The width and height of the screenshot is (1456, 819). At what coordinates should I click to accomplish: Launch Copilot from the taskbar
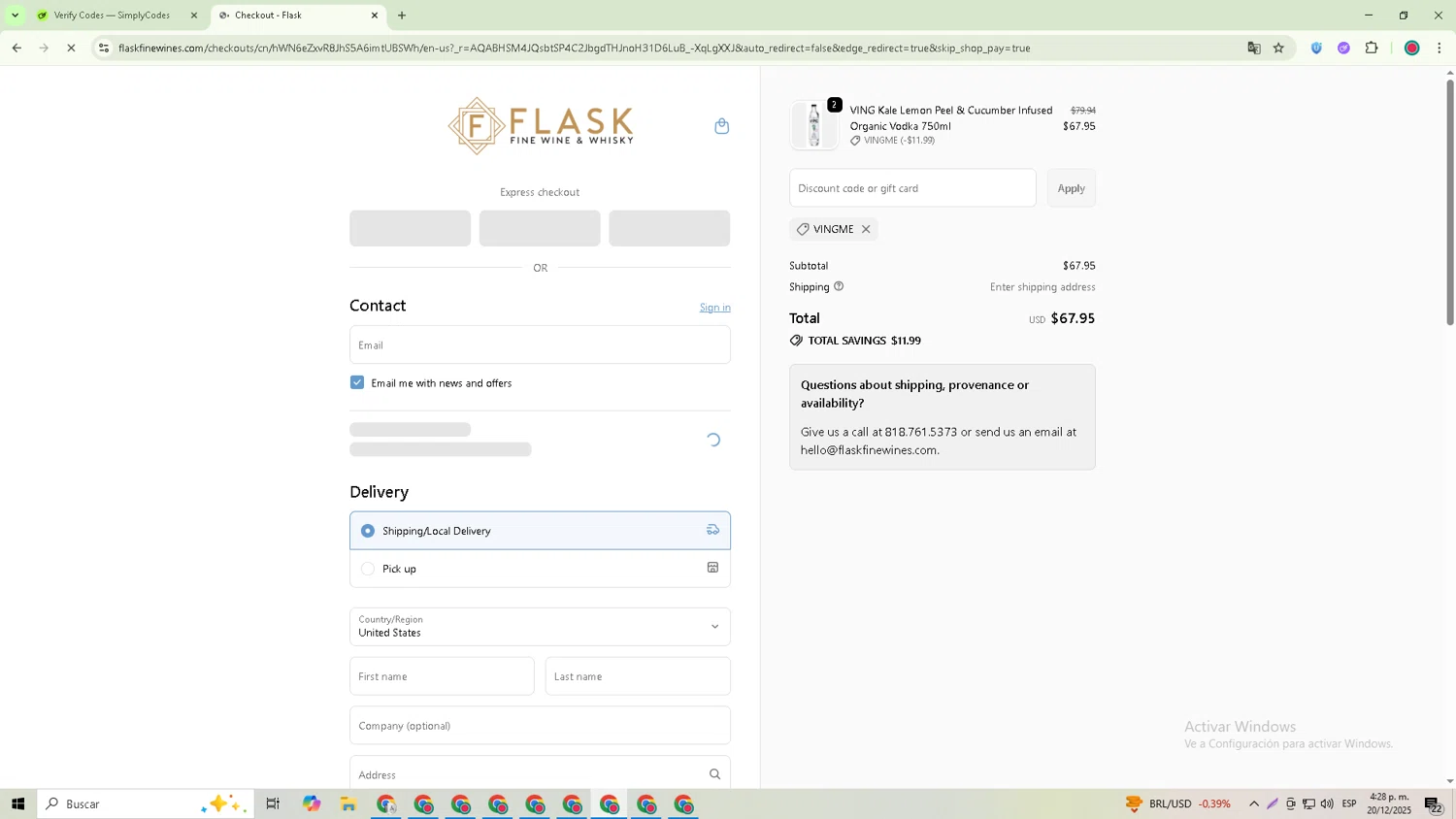[311, 803]
